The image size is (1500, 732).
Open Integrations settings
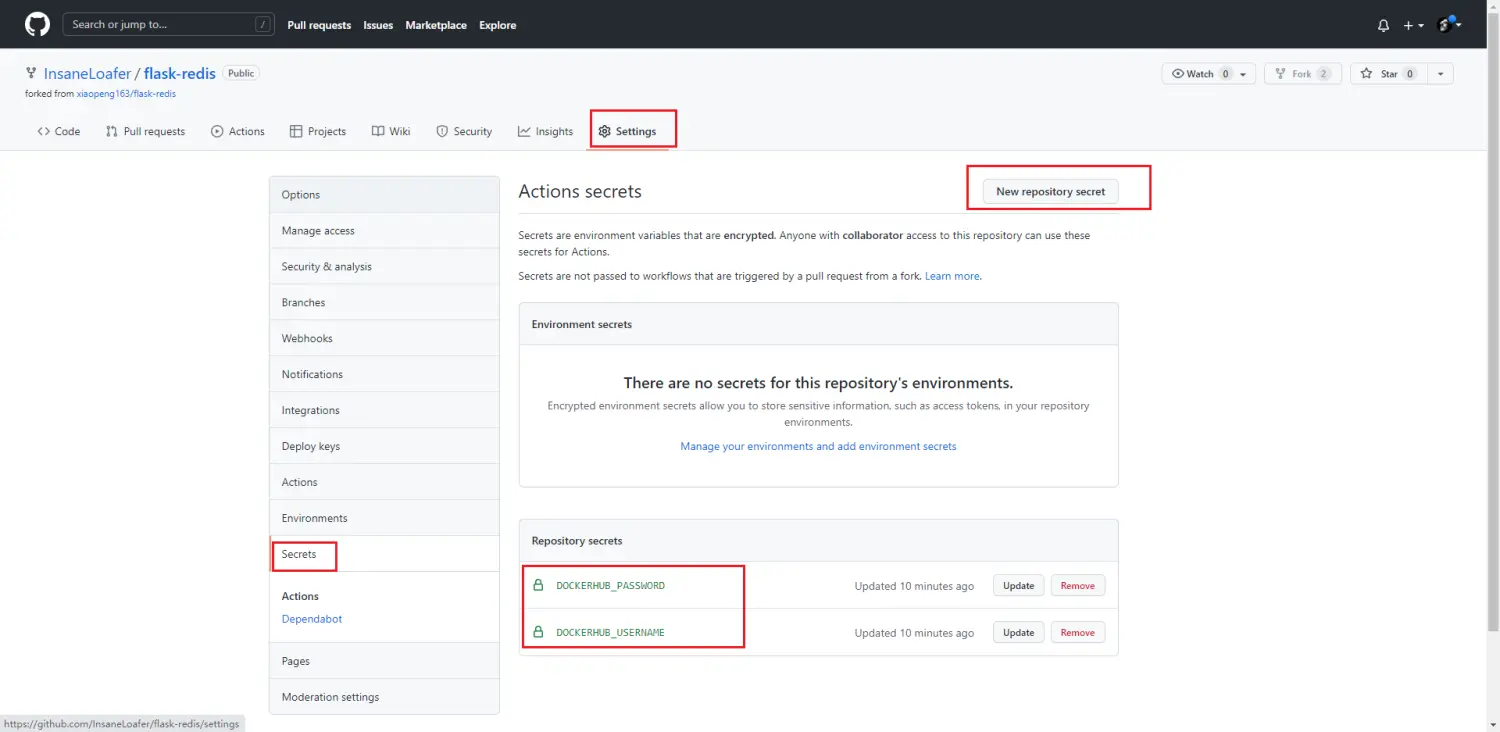pos(384,411)
